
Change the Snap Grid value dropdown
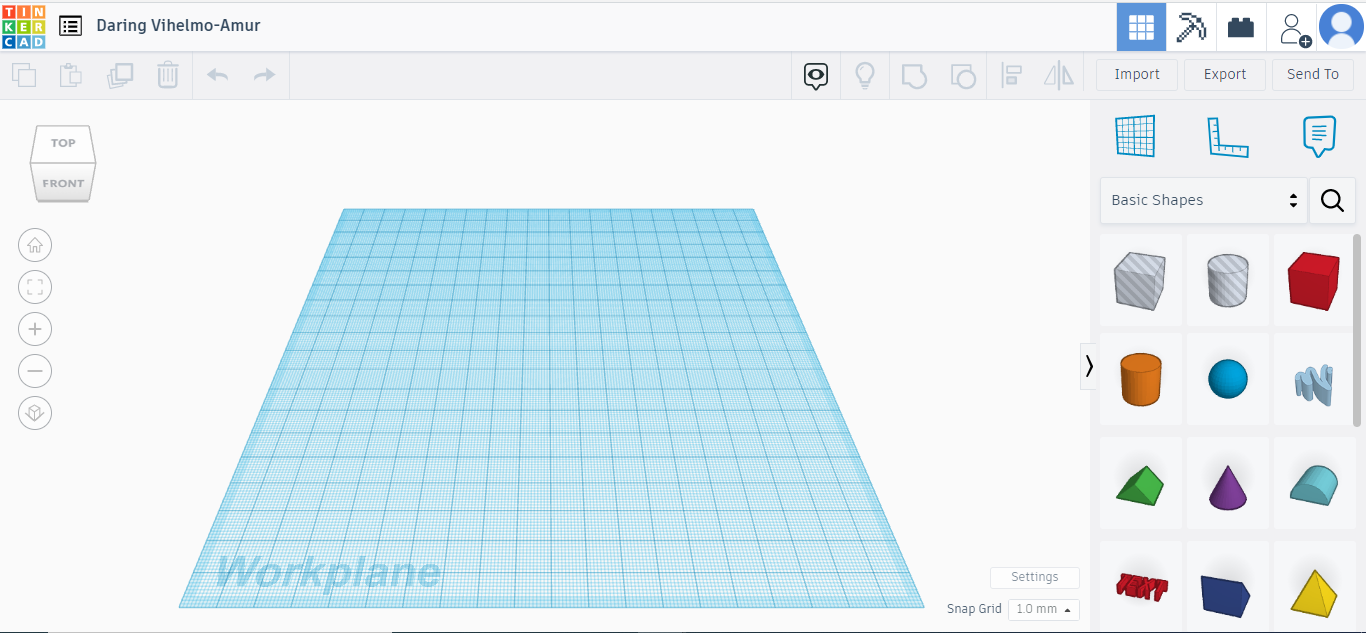1043,609
